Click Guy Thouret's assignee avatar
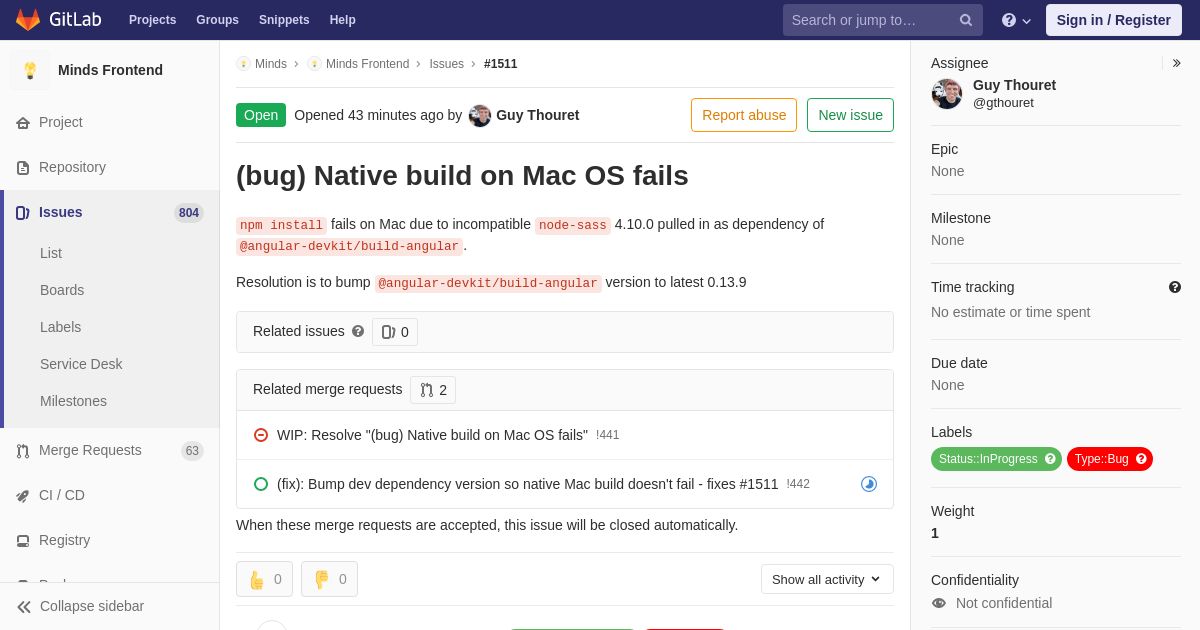This screenshot has width=1200, height=630. coord(947,94)
